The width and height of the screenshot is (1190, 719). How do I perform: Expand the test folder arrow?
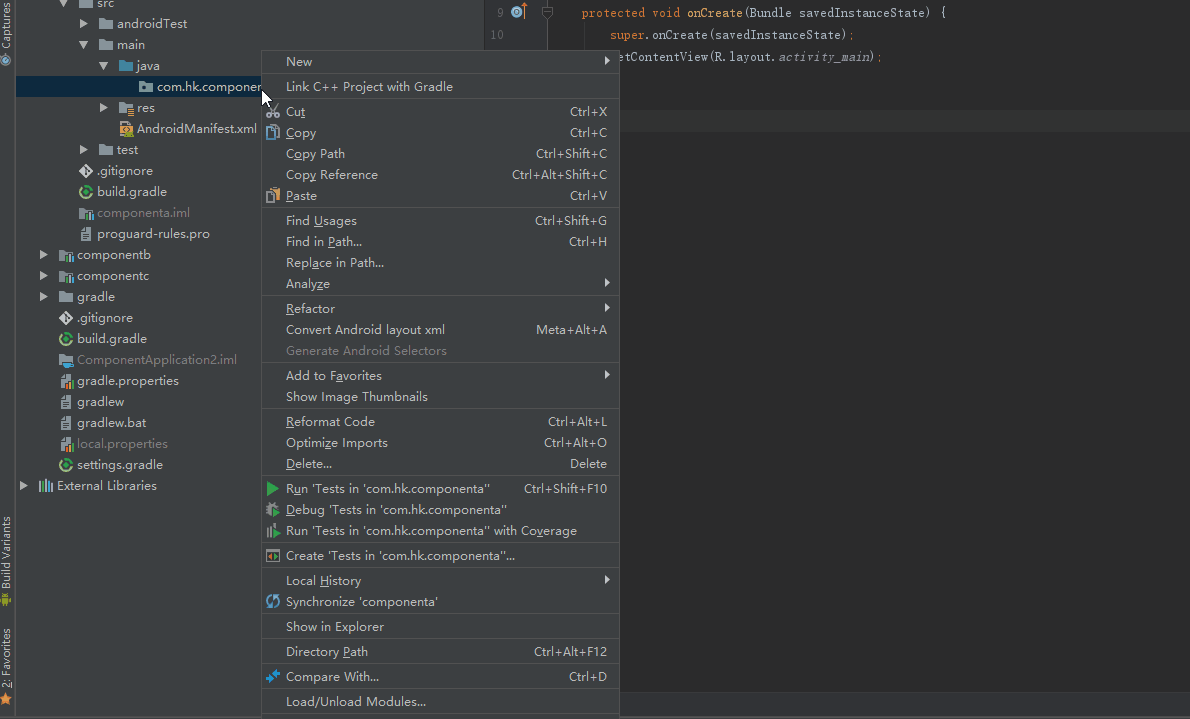[83, 150]
